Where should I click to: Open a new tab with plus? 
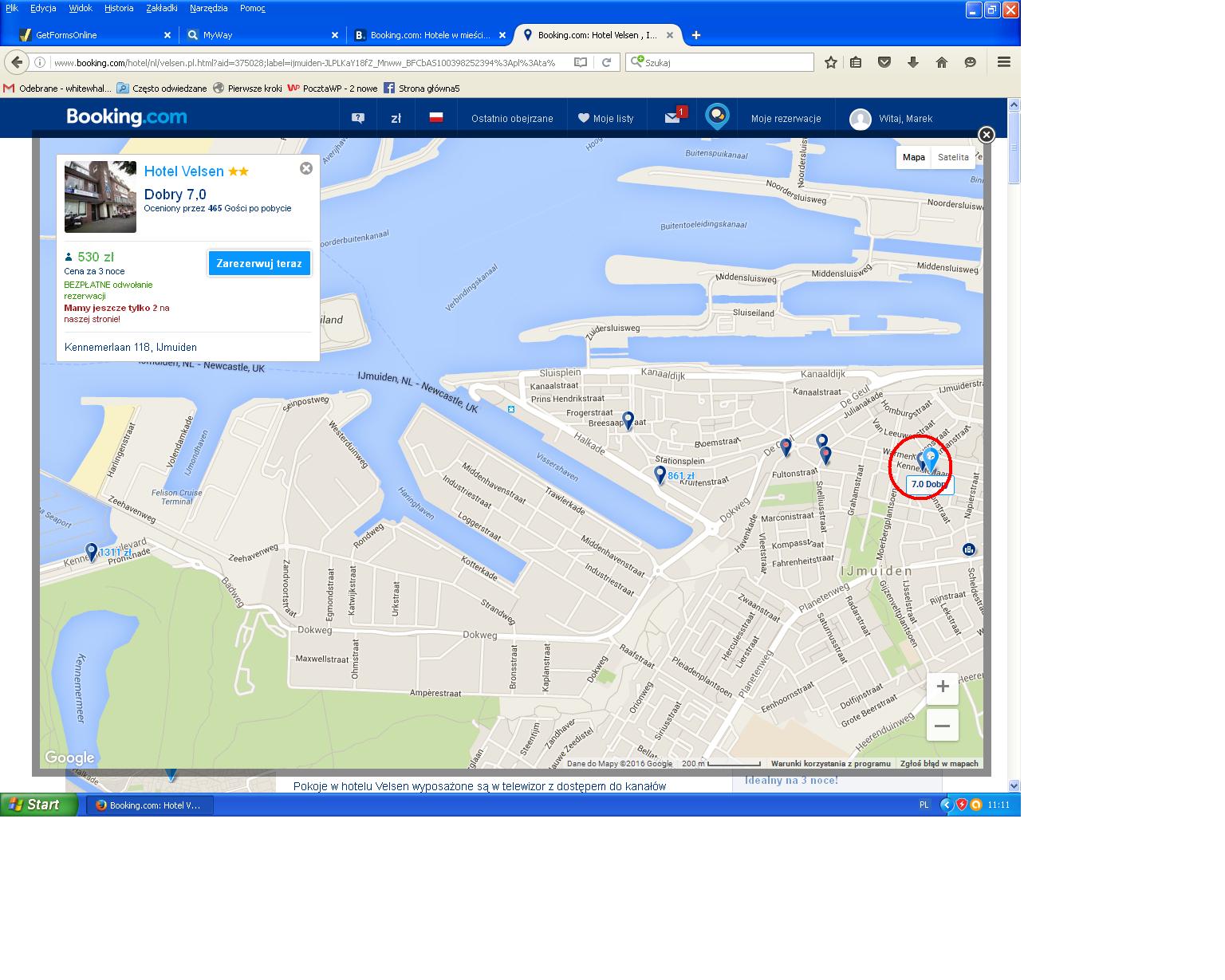coord(696,35)
